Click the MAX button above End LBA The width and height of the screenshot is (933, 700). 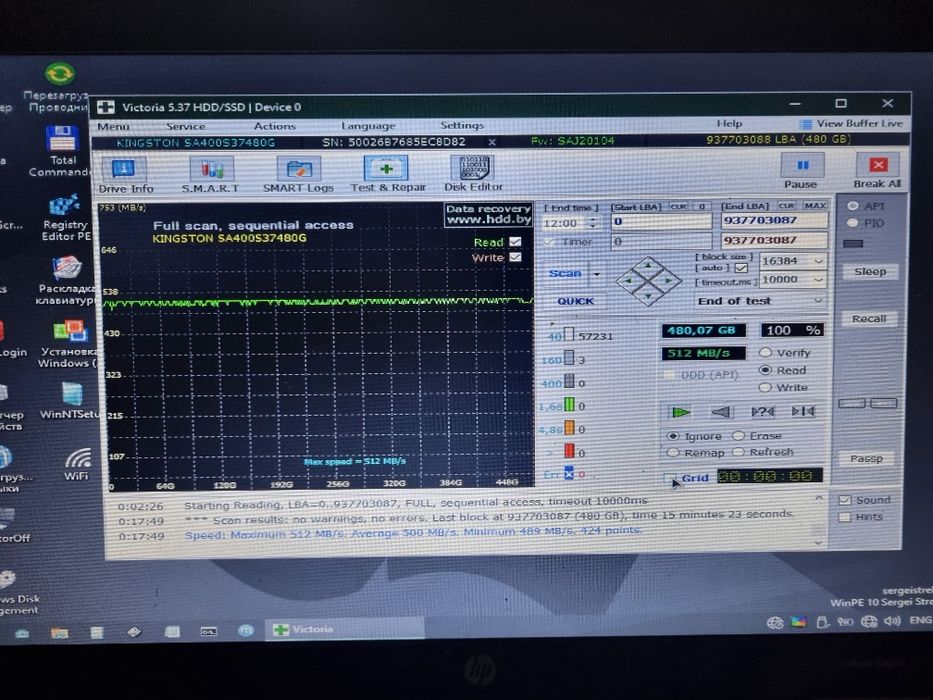click(815, 205)
